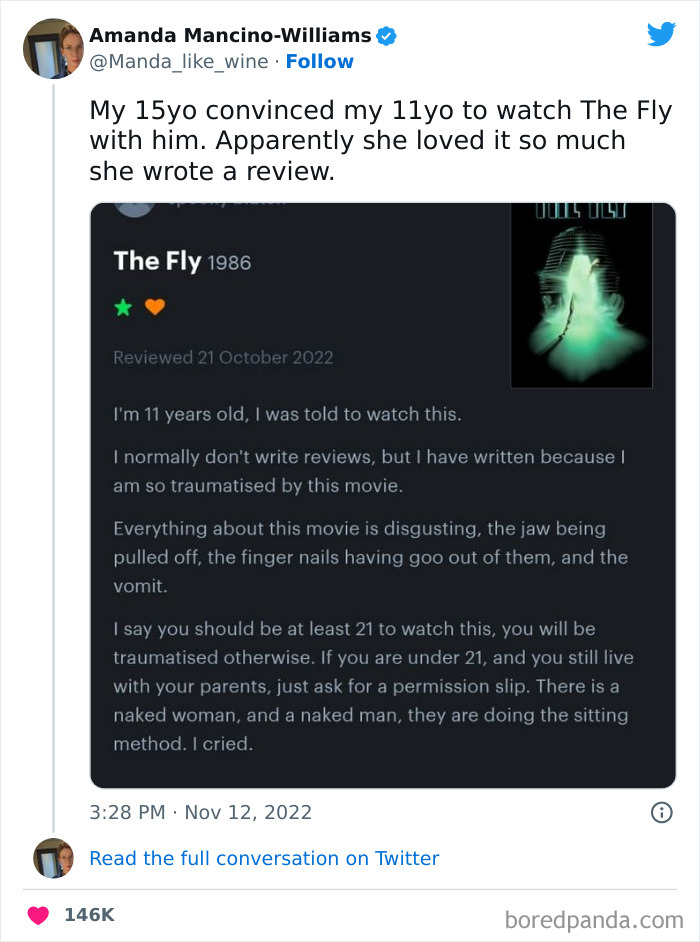Click the blue verified badge icon
This screenshot has width=700, height=942.
pos(386,36)
